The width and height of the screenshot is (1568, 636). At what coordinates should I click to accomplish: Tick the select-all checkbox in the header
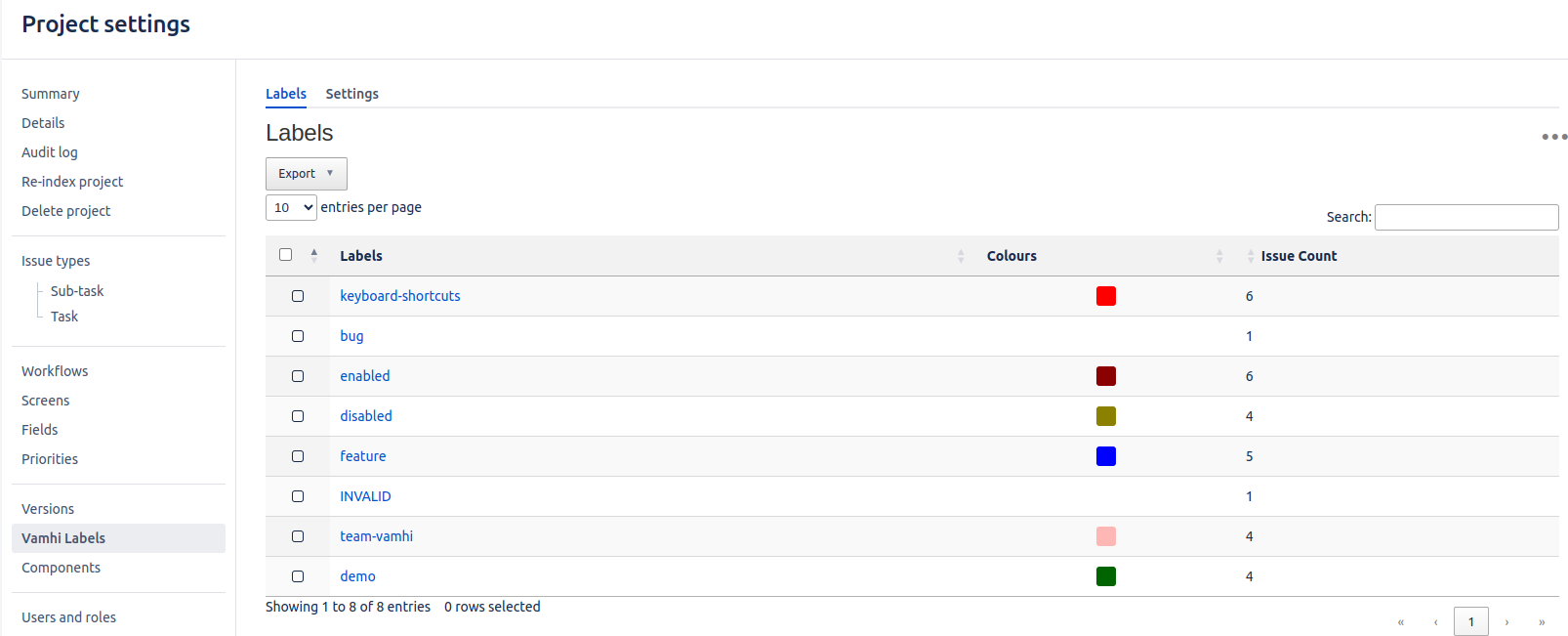[286, 255]
